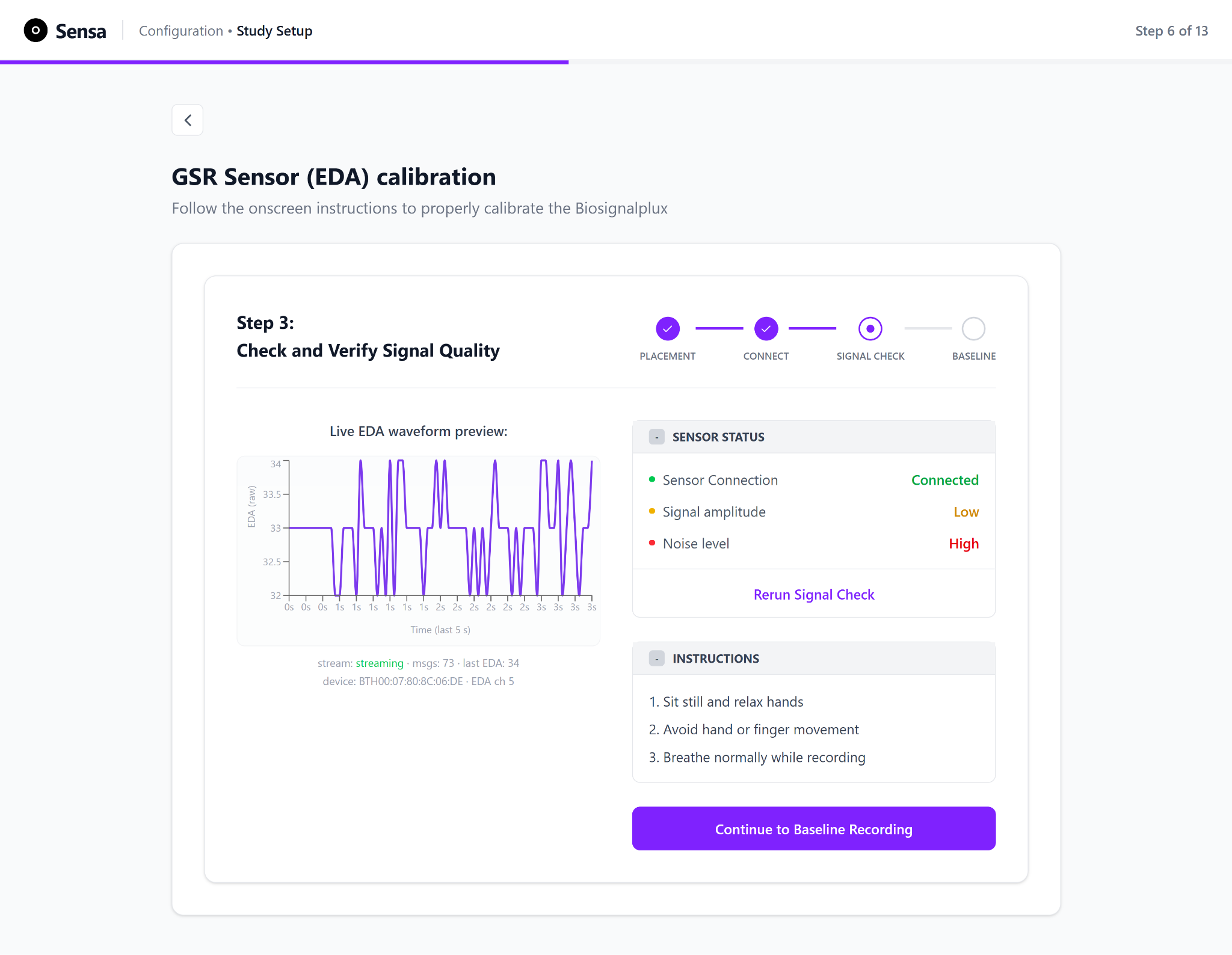Click the 'Low' signal amplitude value
The image size is (1232, 955).
[x=966, y=512]
